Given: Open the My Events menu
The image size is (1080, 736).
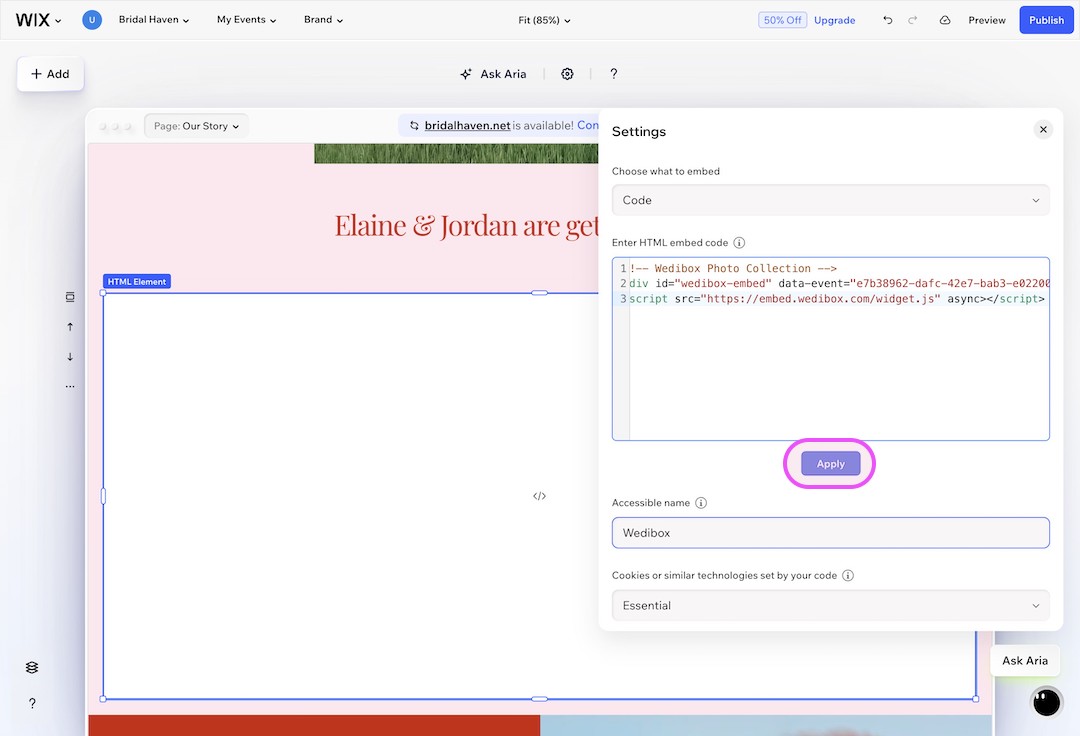Looking at the screenshot, I should click(x=245, y=19).
